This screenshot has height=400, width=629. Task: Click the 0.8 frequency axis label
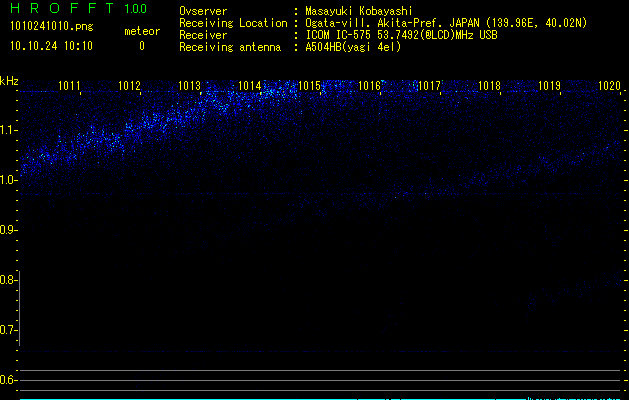click(x=8, y=280)
